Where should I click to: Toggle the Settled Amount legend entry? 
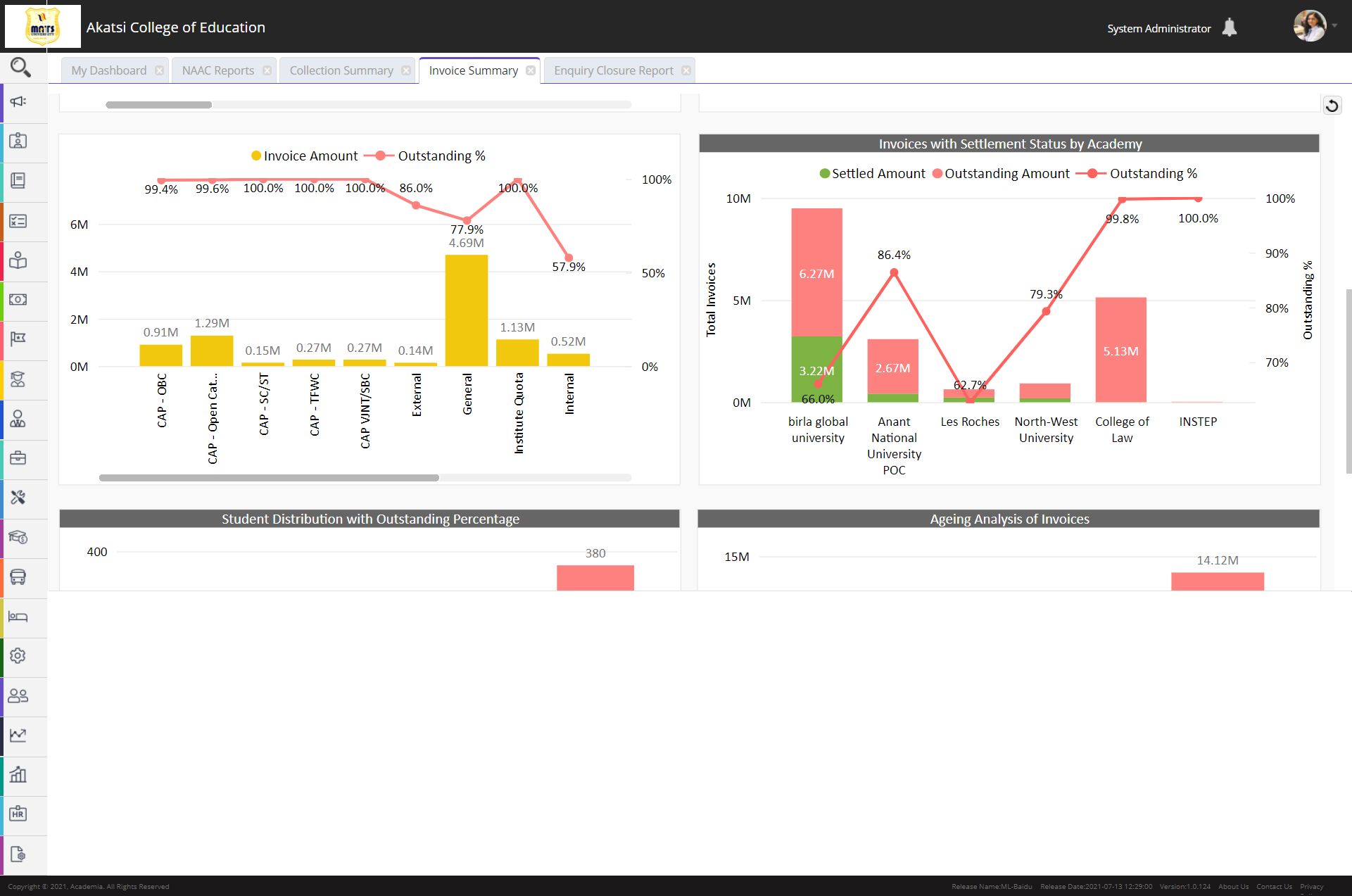point(877,173)
